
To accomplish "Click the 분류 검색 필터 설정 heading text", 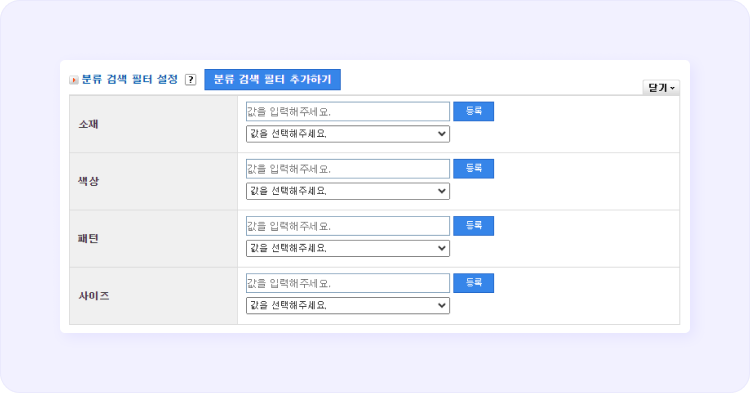I will (x=130, y=79).
